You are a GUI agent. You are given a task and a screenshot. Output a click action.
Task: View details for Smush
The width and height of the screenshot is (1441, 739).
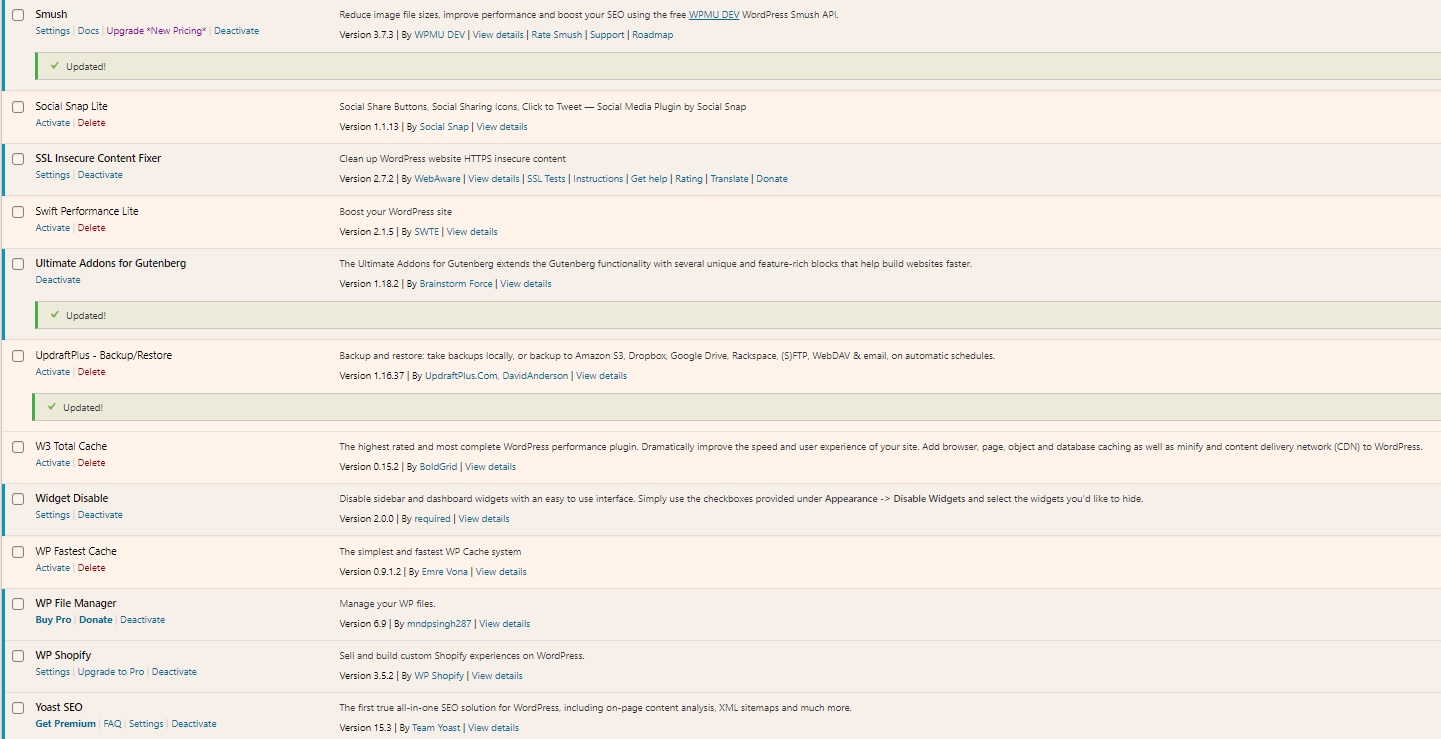(x=498, y=35)
